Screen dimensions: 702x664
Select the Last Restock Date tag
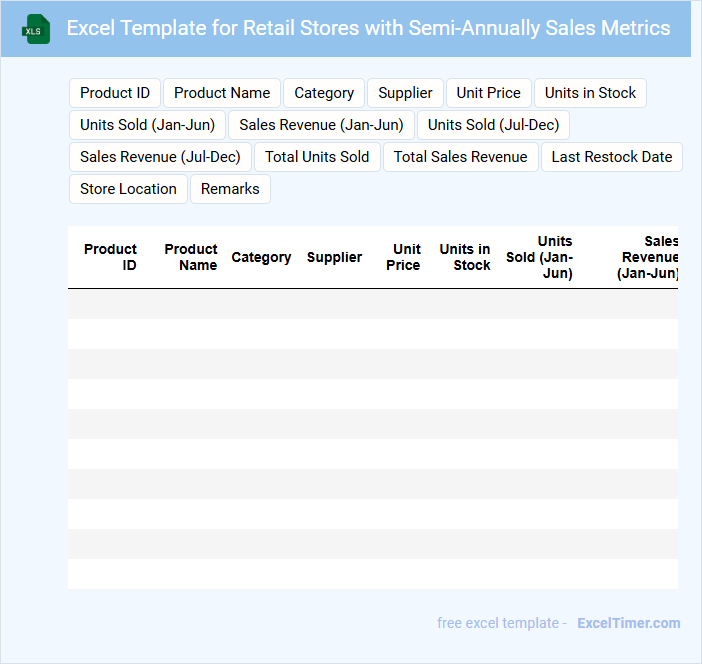(612, 157)
